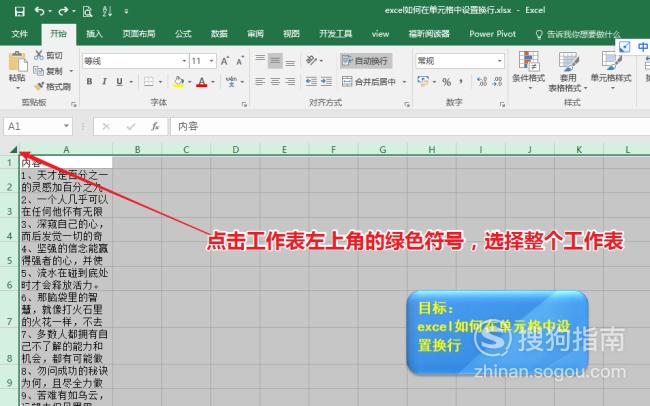Viewport: 650px width, 406px height.
Task: Increase decimal places
Action: click(482, 82)
